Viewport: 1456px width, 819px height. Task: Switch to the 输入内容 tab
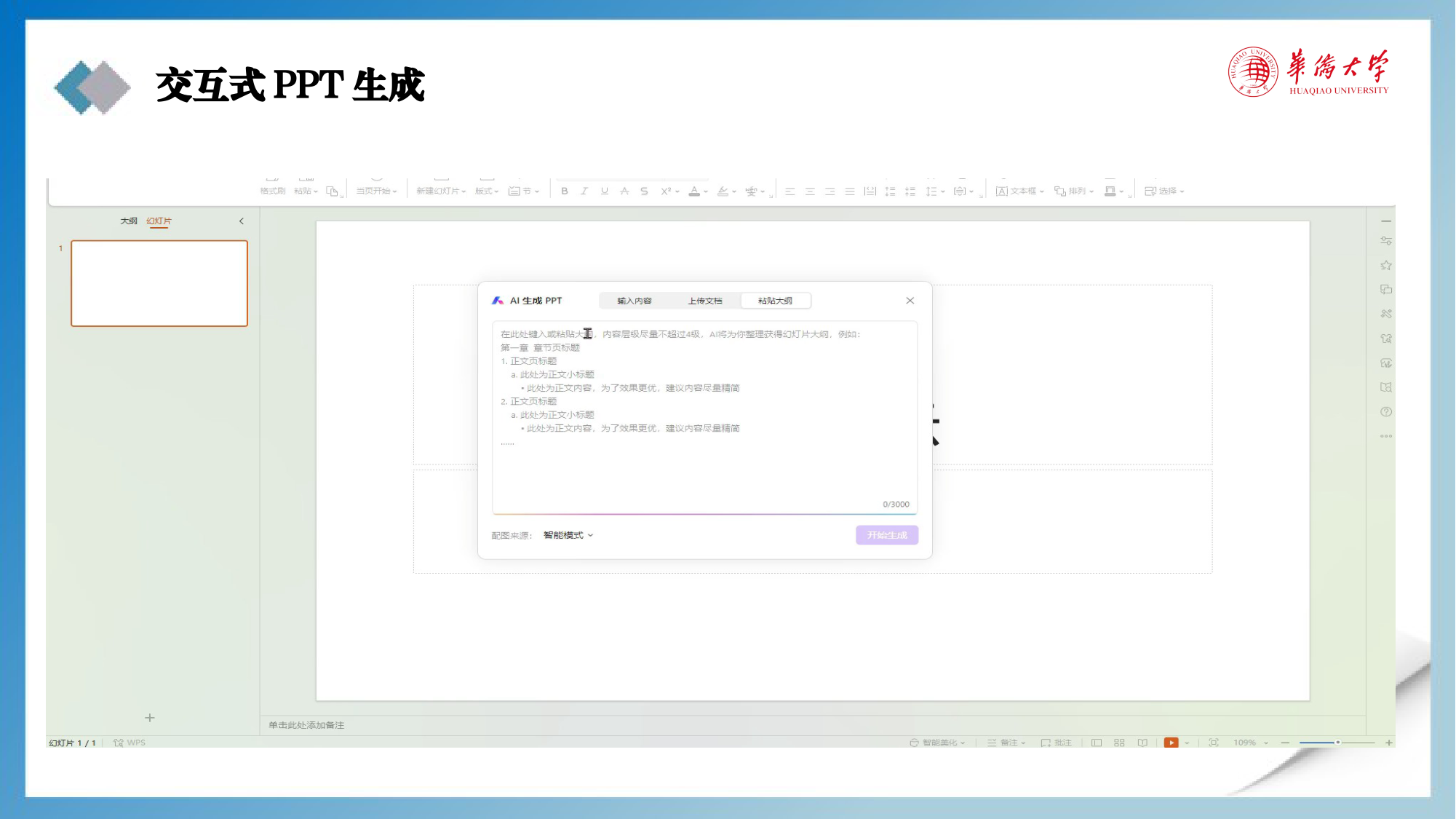point(634,301)
